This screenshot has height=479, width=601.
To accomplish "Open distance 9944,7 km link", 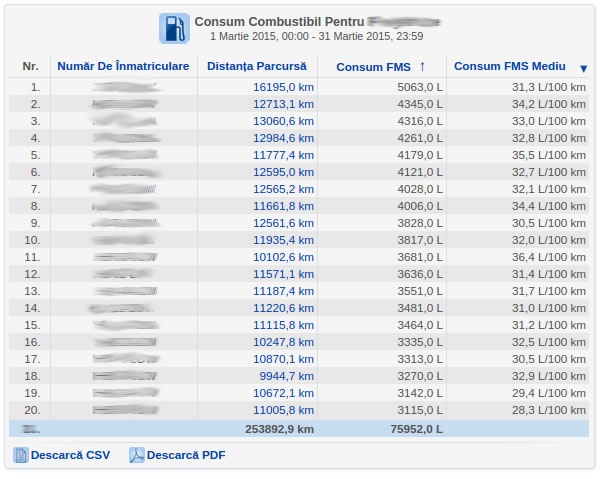I will (x=286, y=376).
